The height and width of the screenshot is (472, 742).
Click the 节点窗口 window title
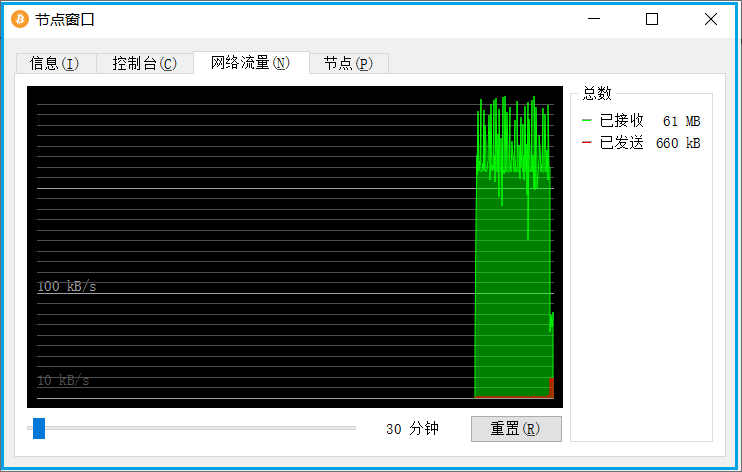pyautogui.click(x=65, y=20)
